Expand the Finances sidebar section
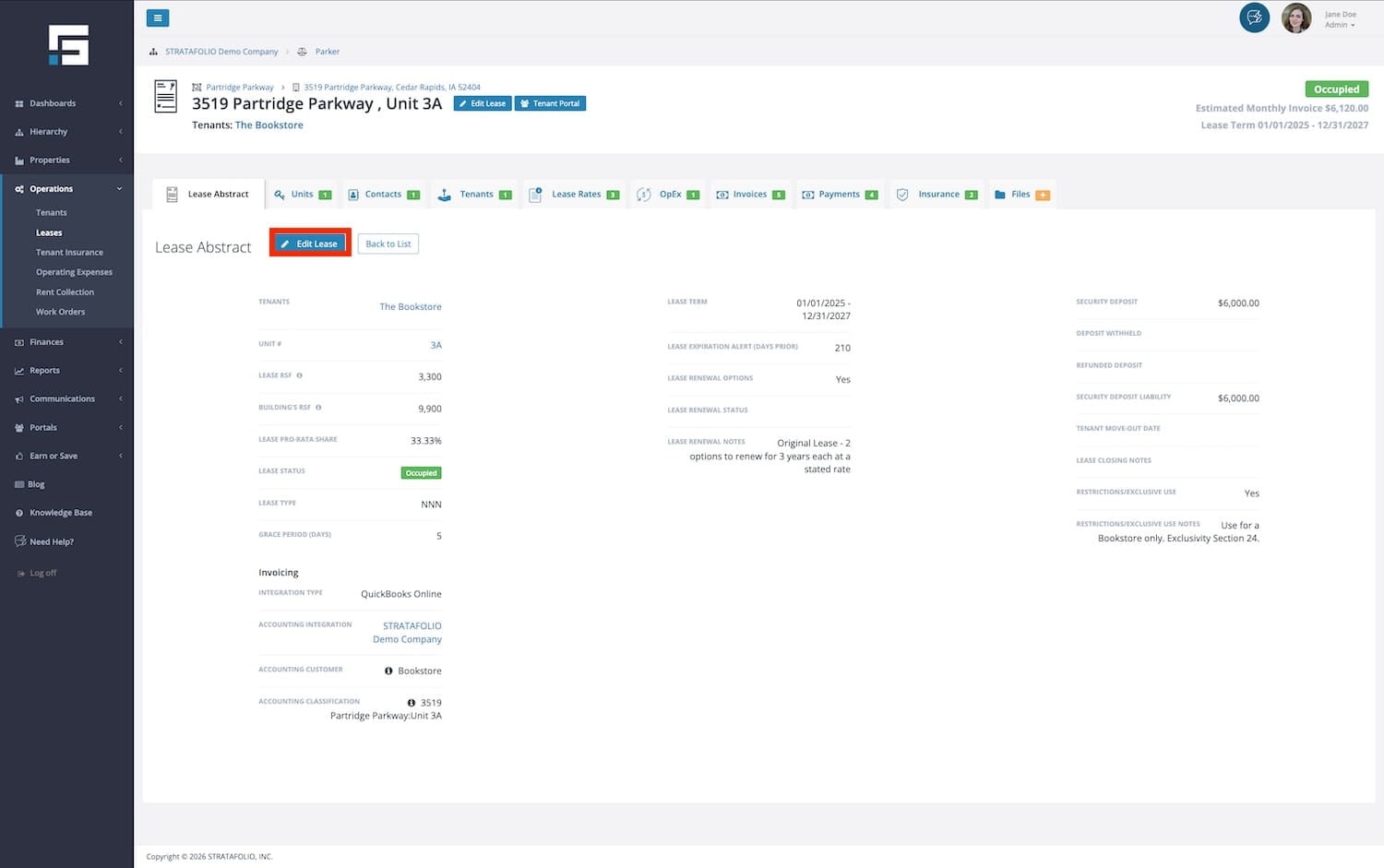The width and height of the screenshot is (1384, 868). coord(46,342)
